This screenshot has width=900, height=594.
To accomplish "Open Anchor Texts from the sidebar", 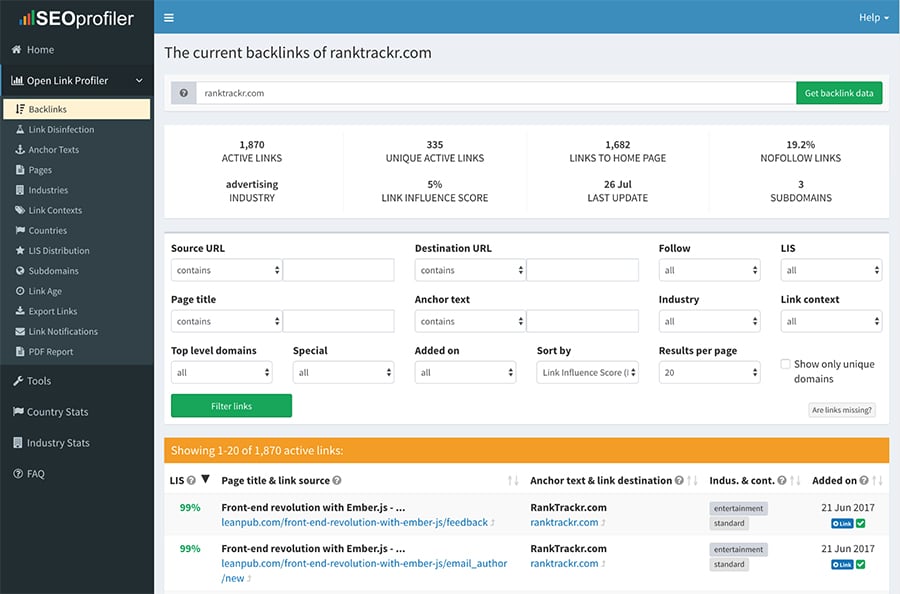I will (53, 150).
